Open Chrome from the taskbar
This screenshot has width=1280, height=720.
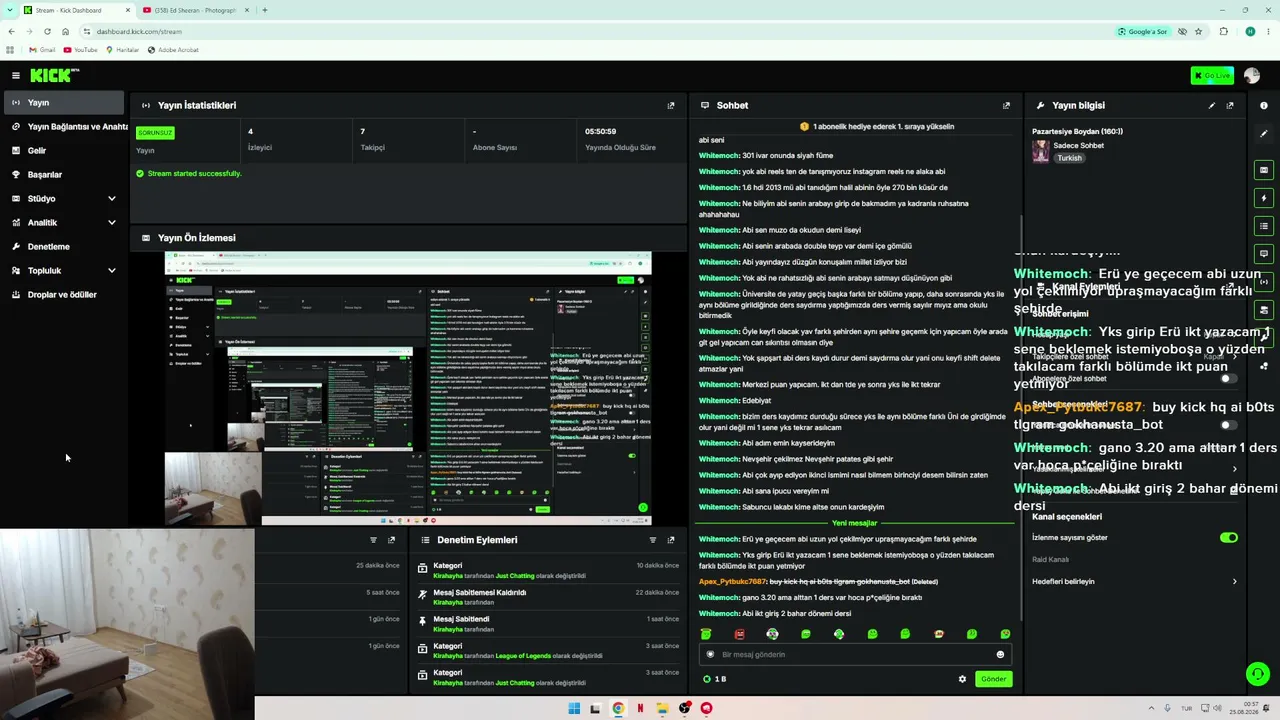618,708
